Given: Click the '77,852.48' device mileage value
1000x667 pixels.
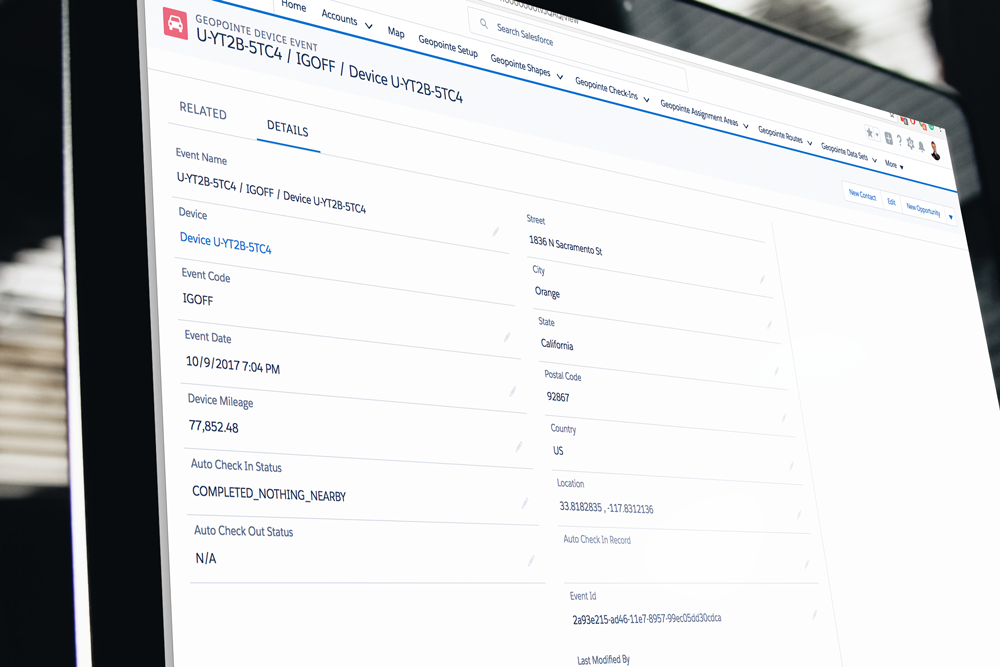Looking at the screenshot, I should (x=214, y=426).
